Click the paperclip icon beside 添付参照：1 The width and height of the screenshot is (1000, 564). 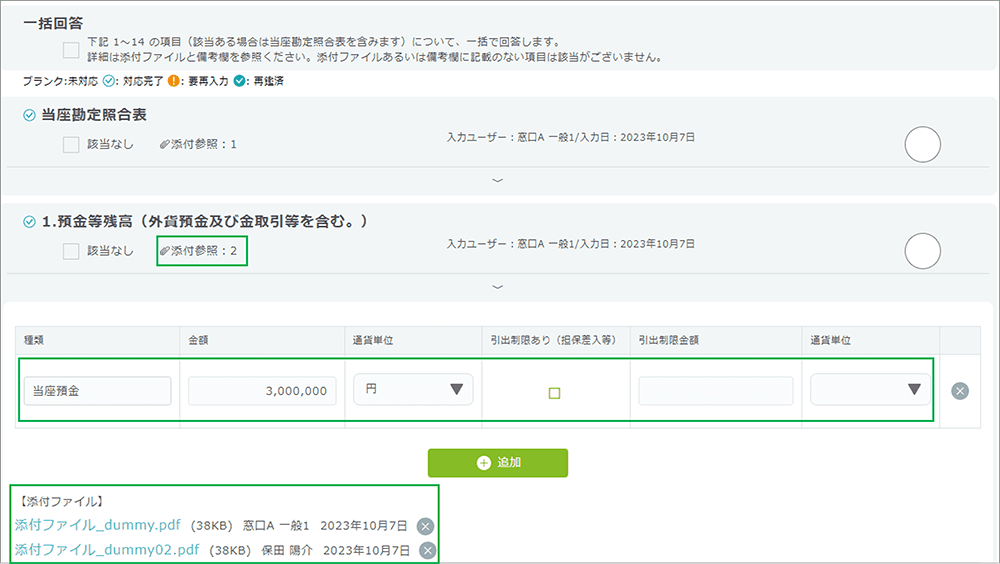pos(165,145)
